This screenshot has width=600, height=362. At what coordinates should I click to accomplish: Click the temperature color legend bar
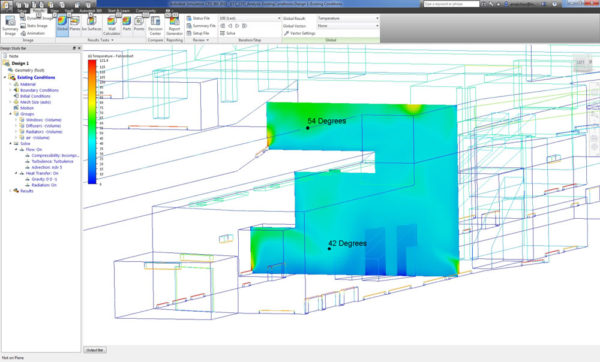coord(92,122)
